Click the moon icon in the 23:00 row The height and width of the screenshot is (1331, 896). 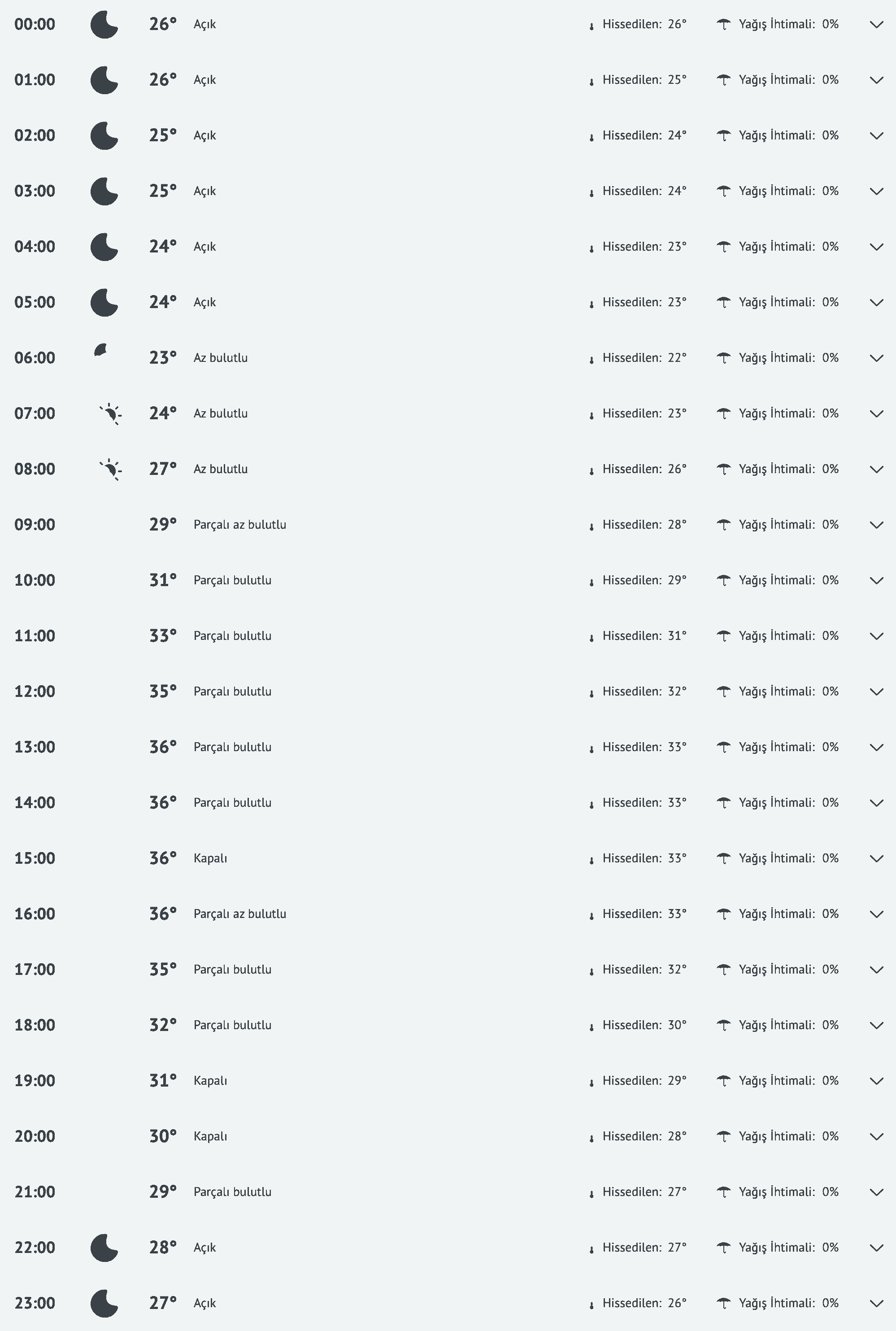(x=104, y=1303)
